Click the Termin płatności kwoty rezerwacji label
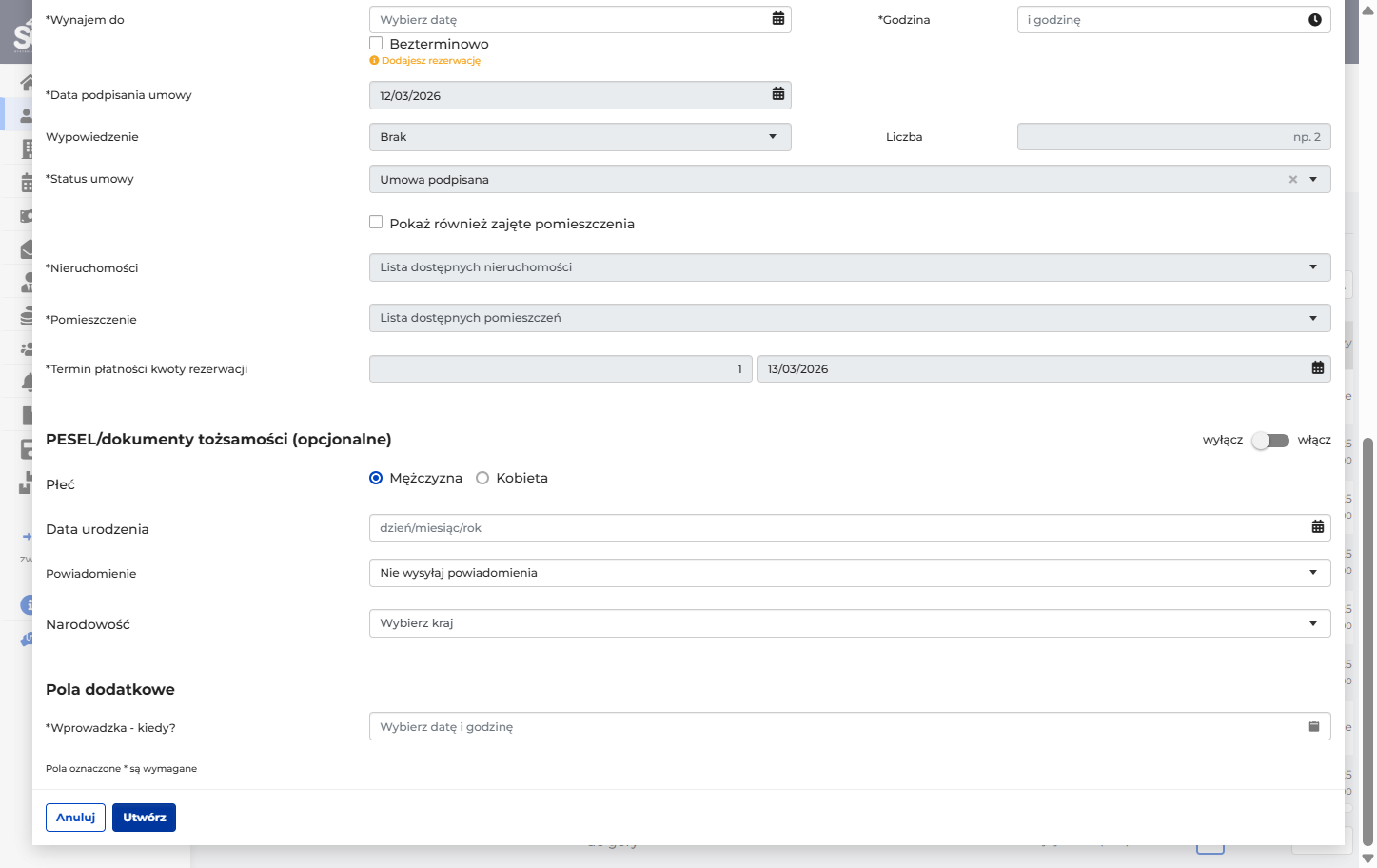This screenshot has height=868, width=1377. click(x=147, y=369)
